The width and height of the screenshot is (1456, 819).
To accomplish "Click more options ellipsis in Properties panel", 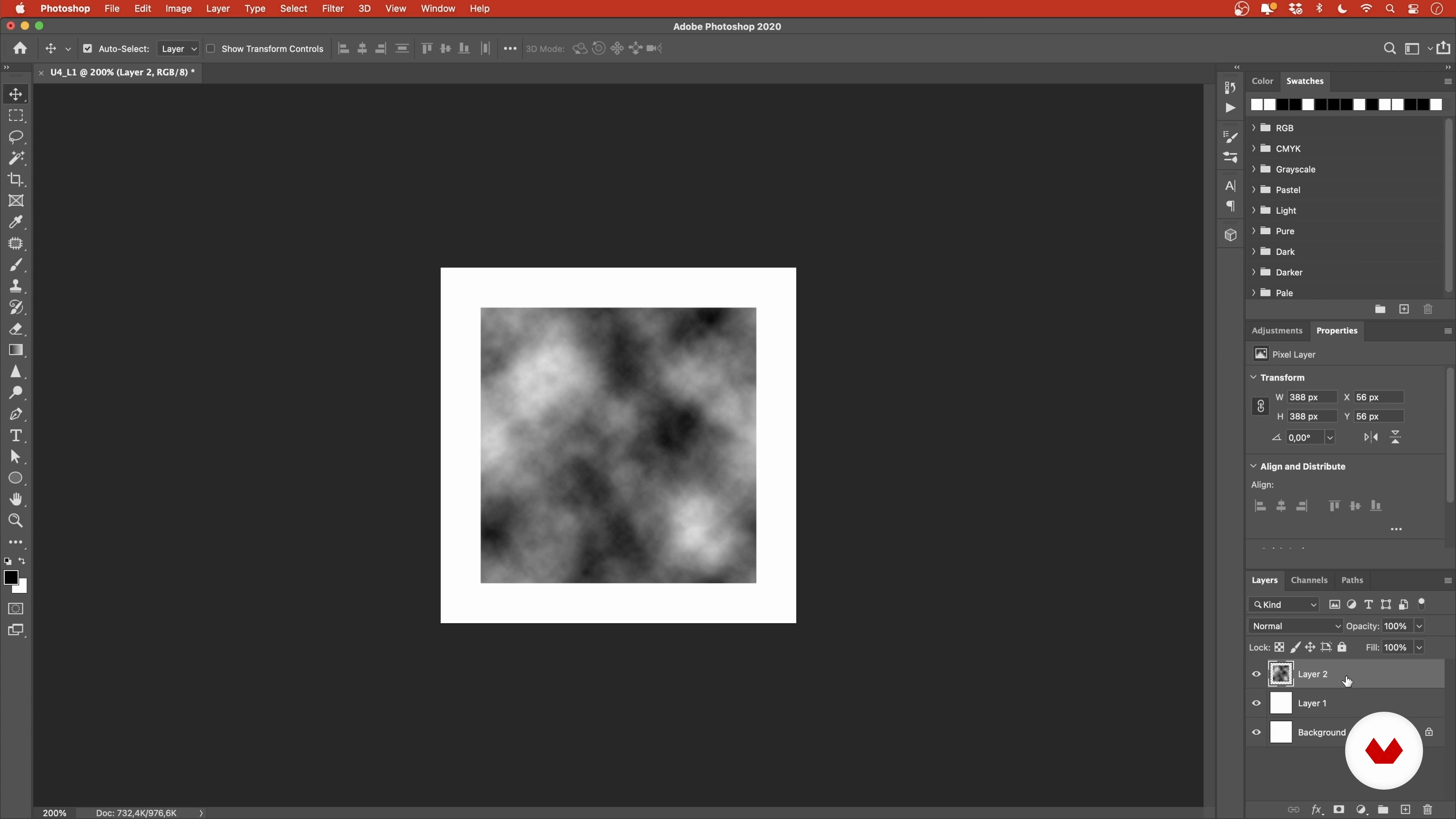I will (x=1396, y=530).
